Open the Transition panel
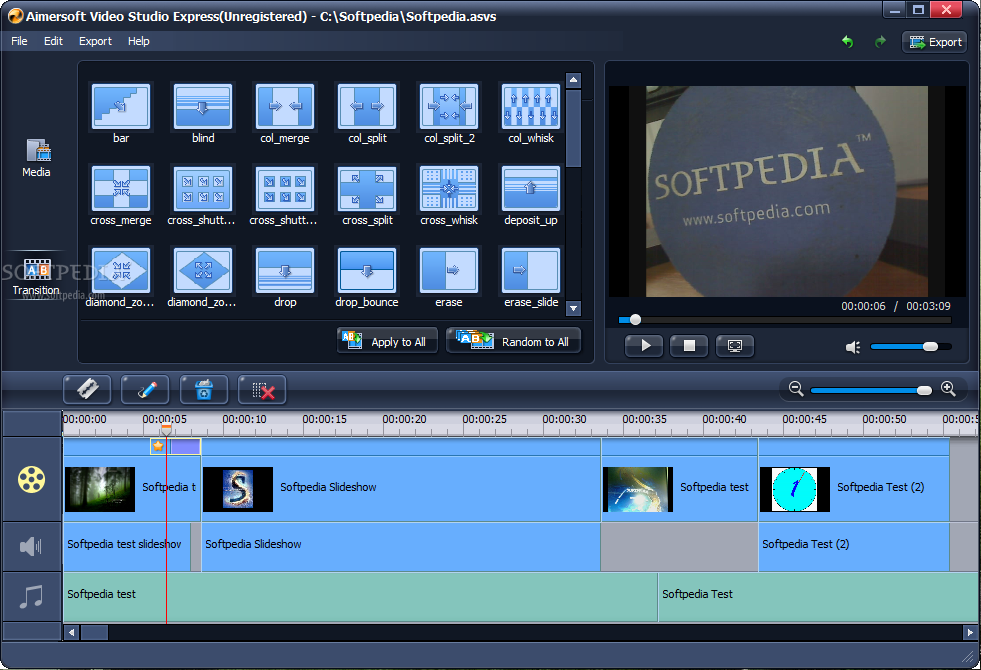Image resolution: width=981 pixels, height=670 pixels. click(36, 276)
